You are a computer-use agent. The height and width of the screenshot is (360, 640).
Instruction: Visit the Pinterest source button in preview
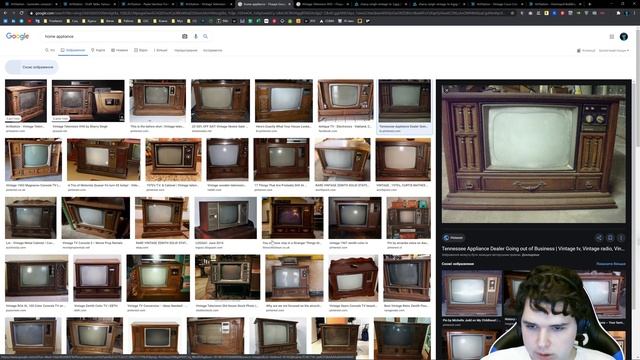pyautogui.click(x=453, y=238)
